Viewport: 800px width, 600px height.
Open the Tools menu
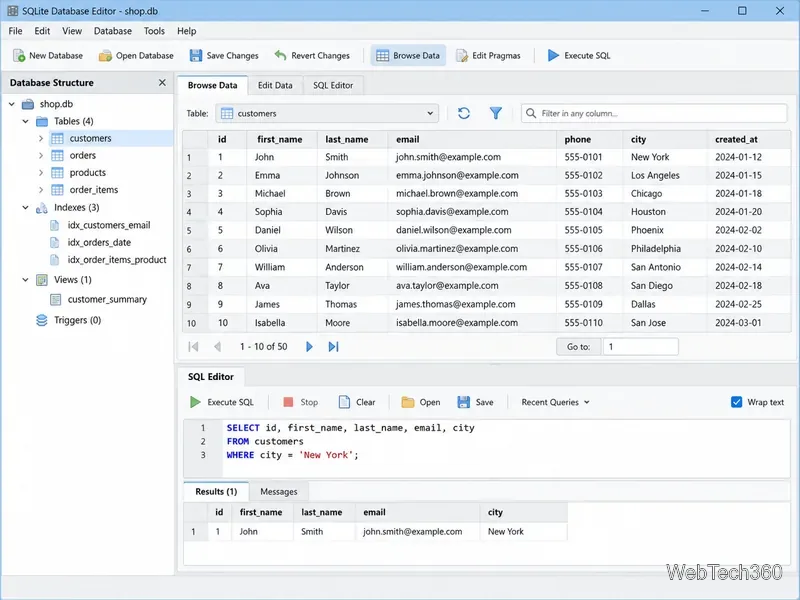pos(154,31)
